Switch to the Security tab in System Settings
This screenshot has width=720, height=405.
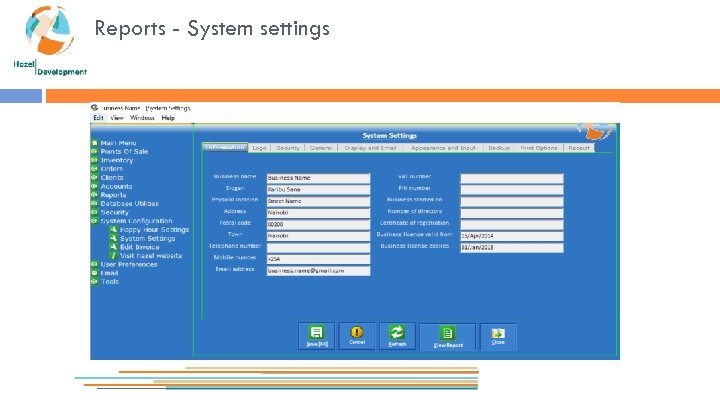(288, 148)
